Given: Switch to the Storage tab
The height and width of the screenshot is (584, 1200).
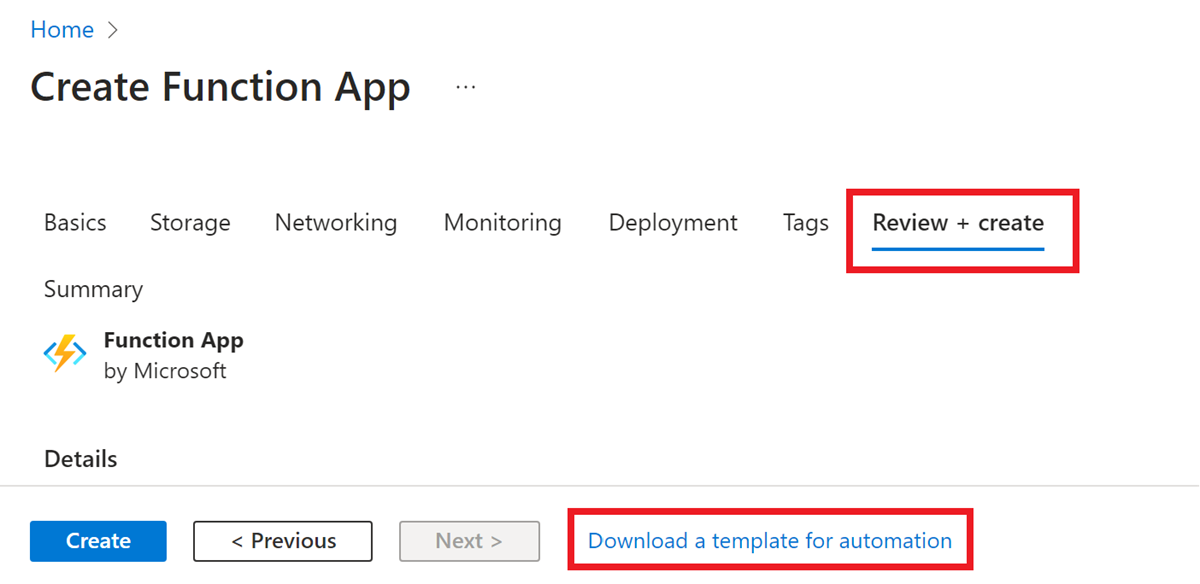Looking at the screenshot, I should 190,222.
